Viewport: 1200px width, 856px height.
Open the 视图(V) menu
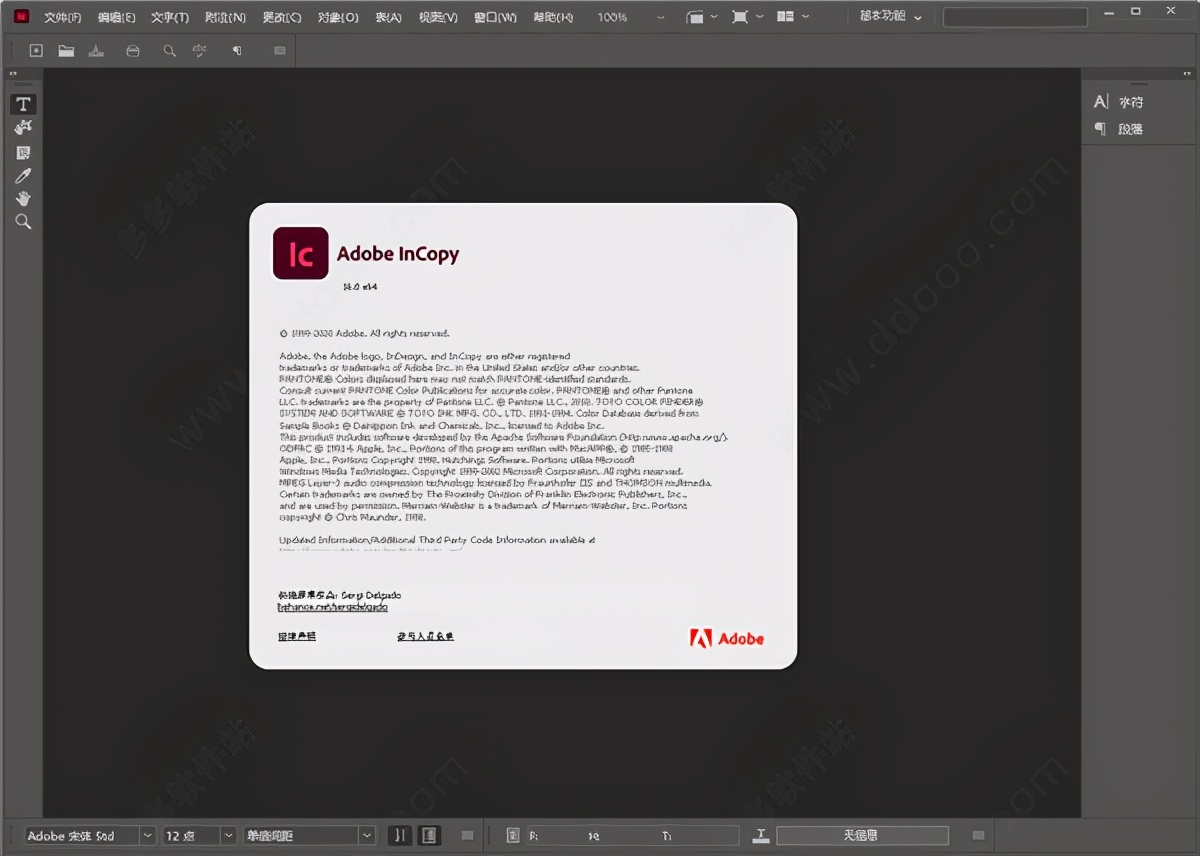point(438,17)
